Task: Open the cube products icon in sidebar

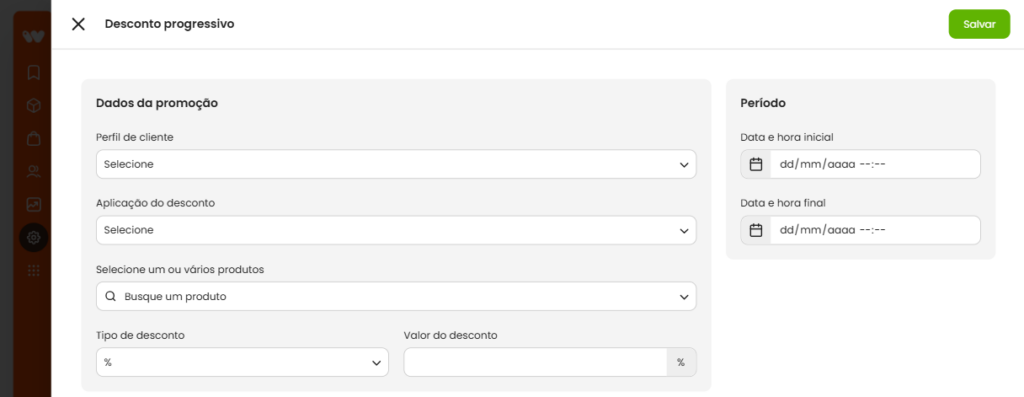Action: click(33, 106)
